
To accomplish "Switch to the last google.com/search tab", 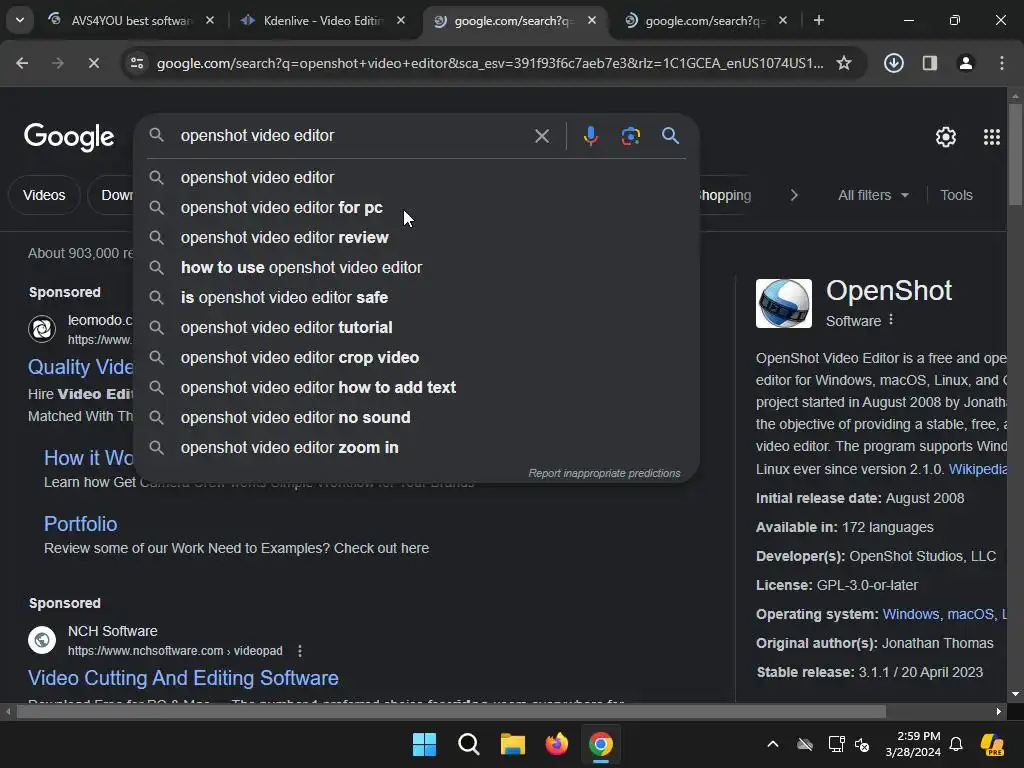I will 705,20.
